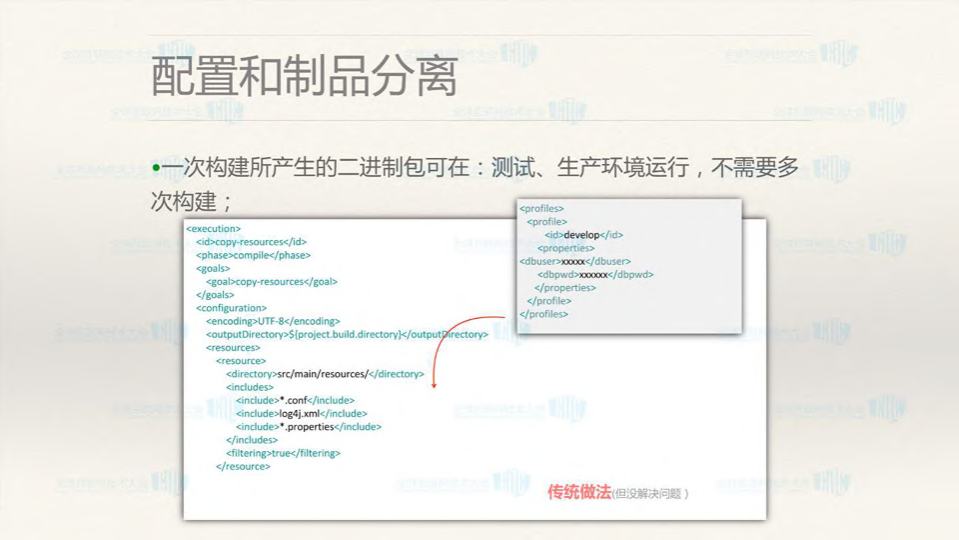Click the <dbpwd> line
The width and height of the screenshot is (959, 540).
tap(596, 275)
